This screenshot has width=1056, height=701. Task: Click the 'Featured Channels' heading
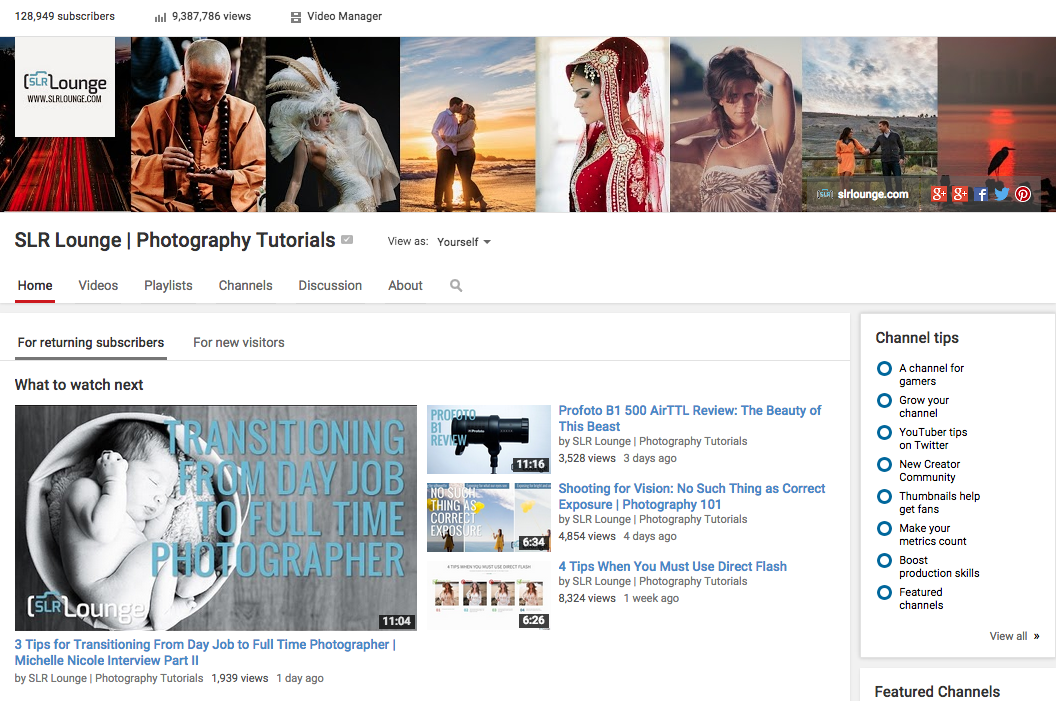click(x=937, y=692)
